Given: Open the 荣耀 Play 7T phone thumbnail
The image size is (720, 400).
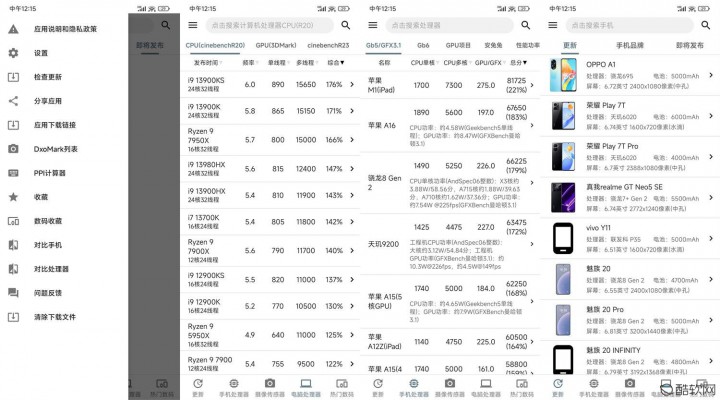Looking at the screenshot, I should (x=563, y=116).
